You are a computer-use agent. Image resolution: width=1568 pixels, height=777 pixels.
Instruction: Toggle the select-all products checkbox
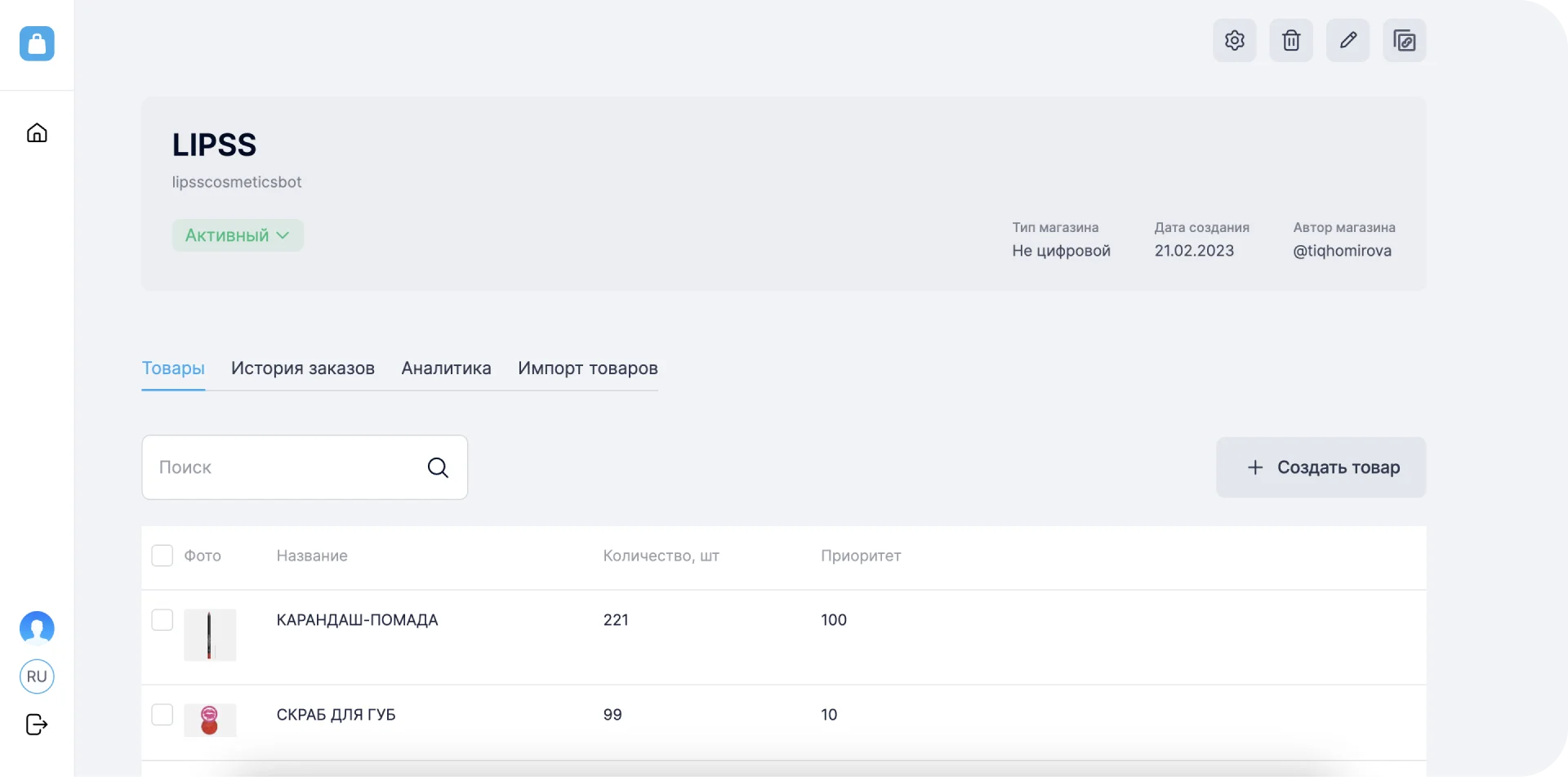(x=163, y=556)
